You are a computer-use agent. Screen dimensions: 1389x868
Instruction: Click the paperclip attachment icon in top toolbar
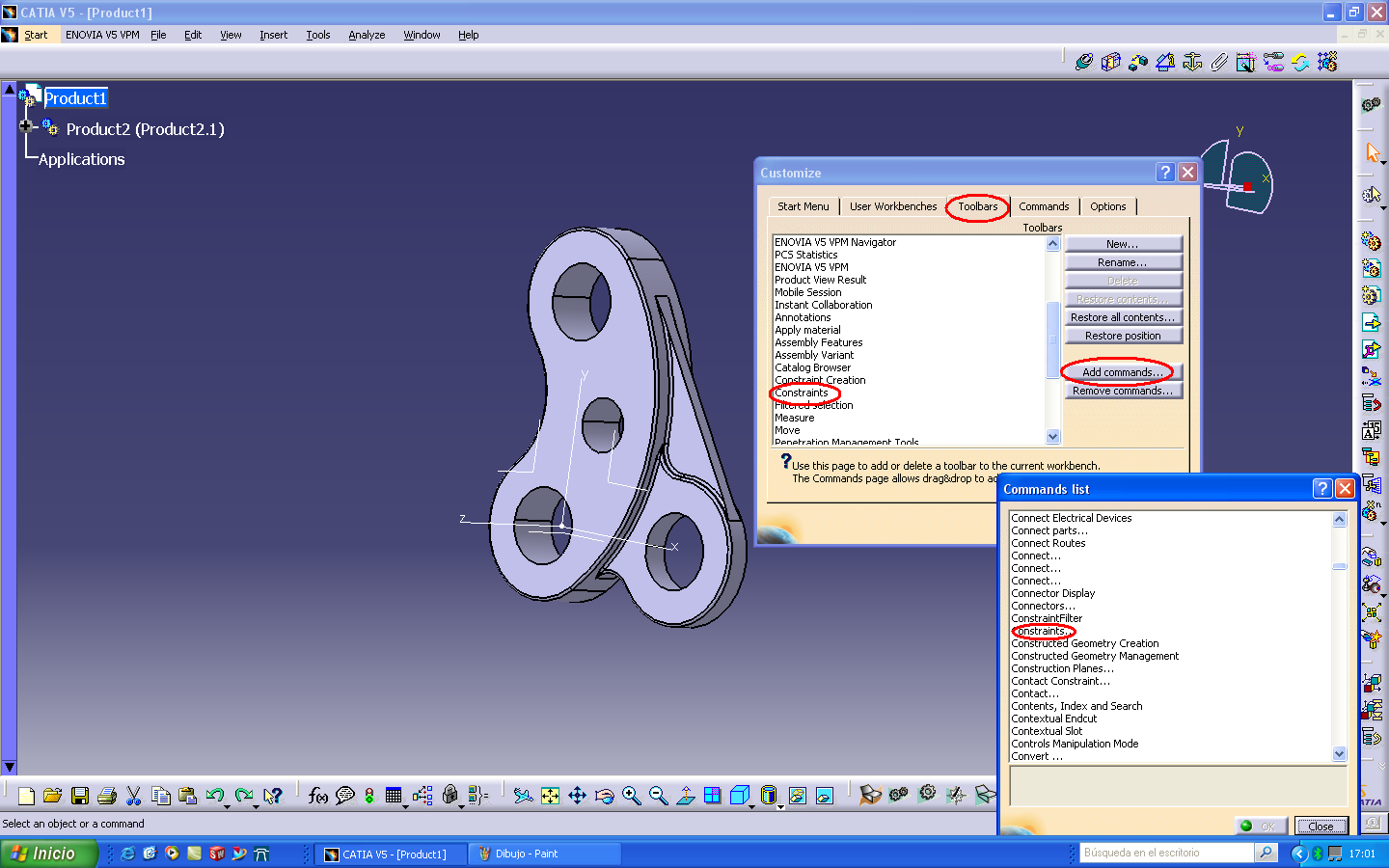[x=1219, y=62]
